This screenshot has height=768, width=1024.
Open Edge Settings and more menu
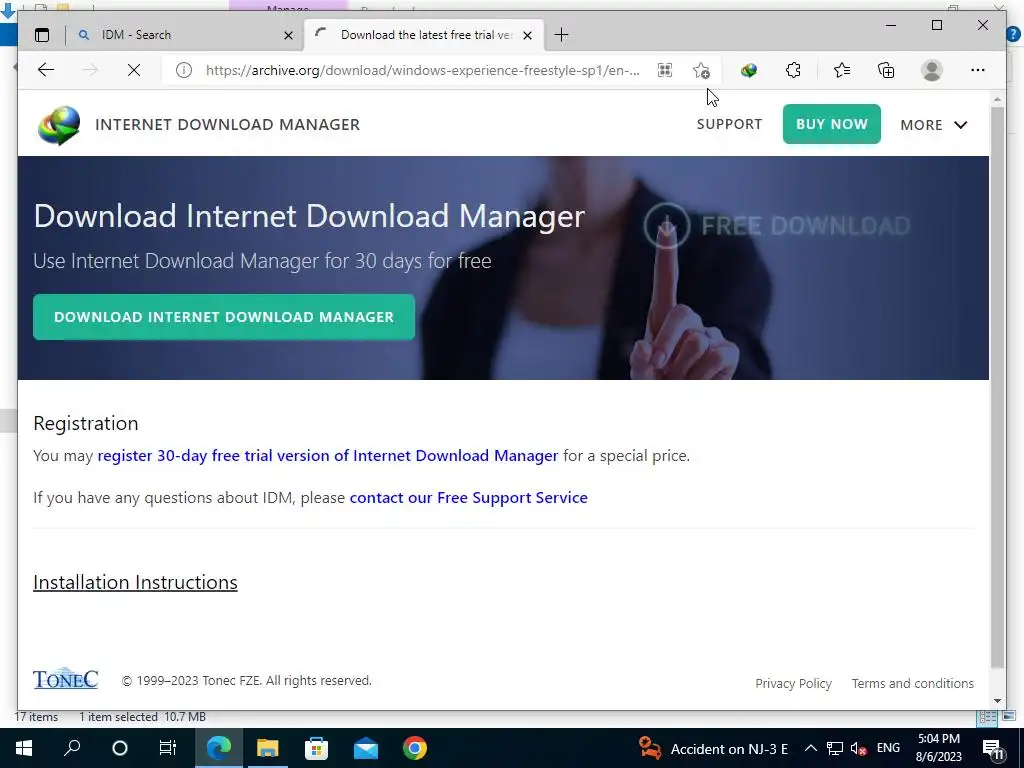coord(978,70)
